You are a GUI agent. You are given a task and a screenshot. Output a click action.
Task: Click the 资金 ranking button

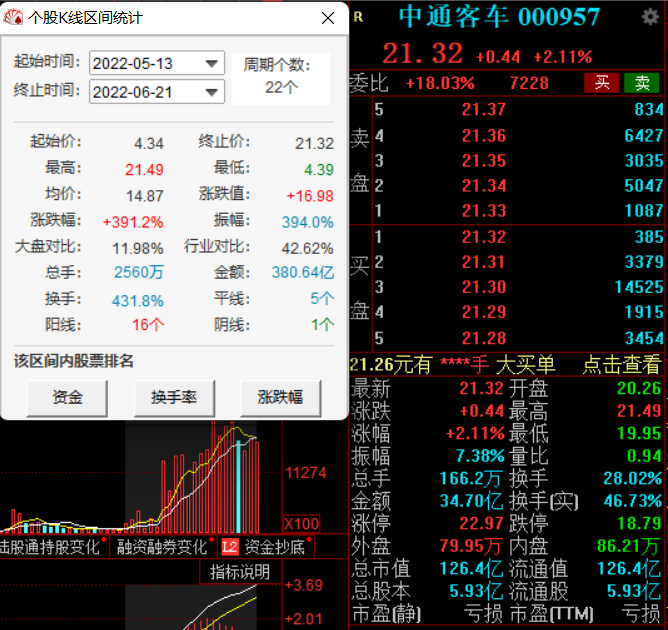click(67, 397)
